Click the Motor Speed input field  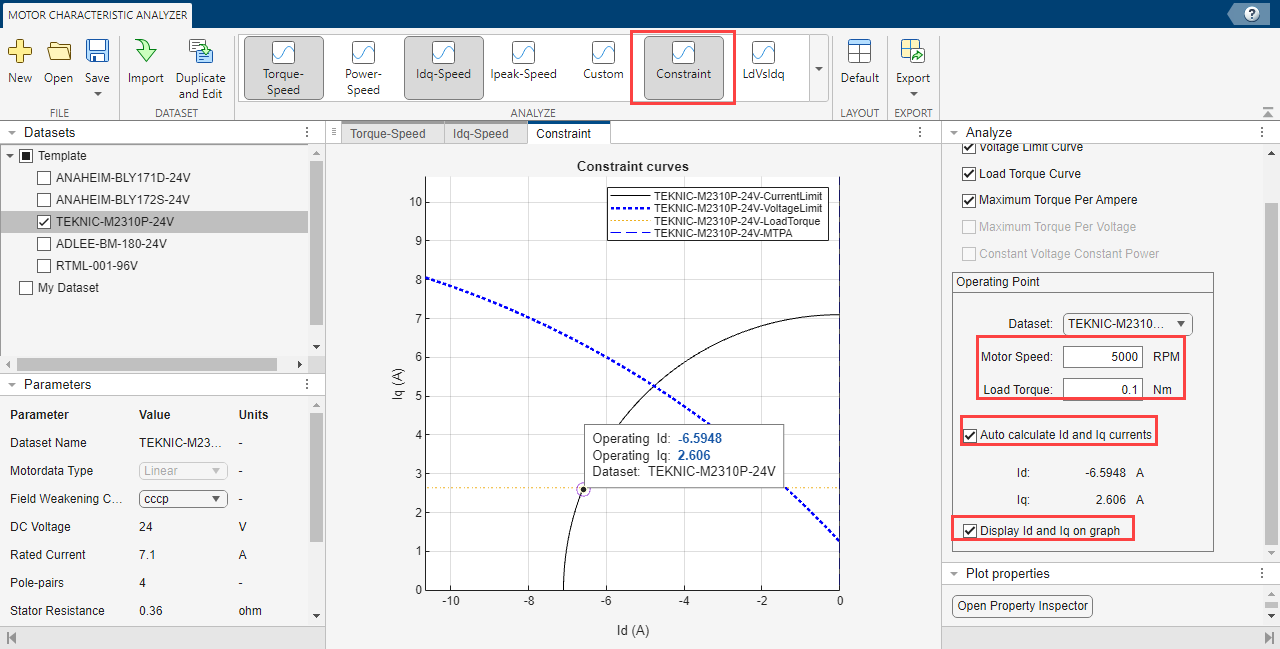click(x=1102, y=357)
